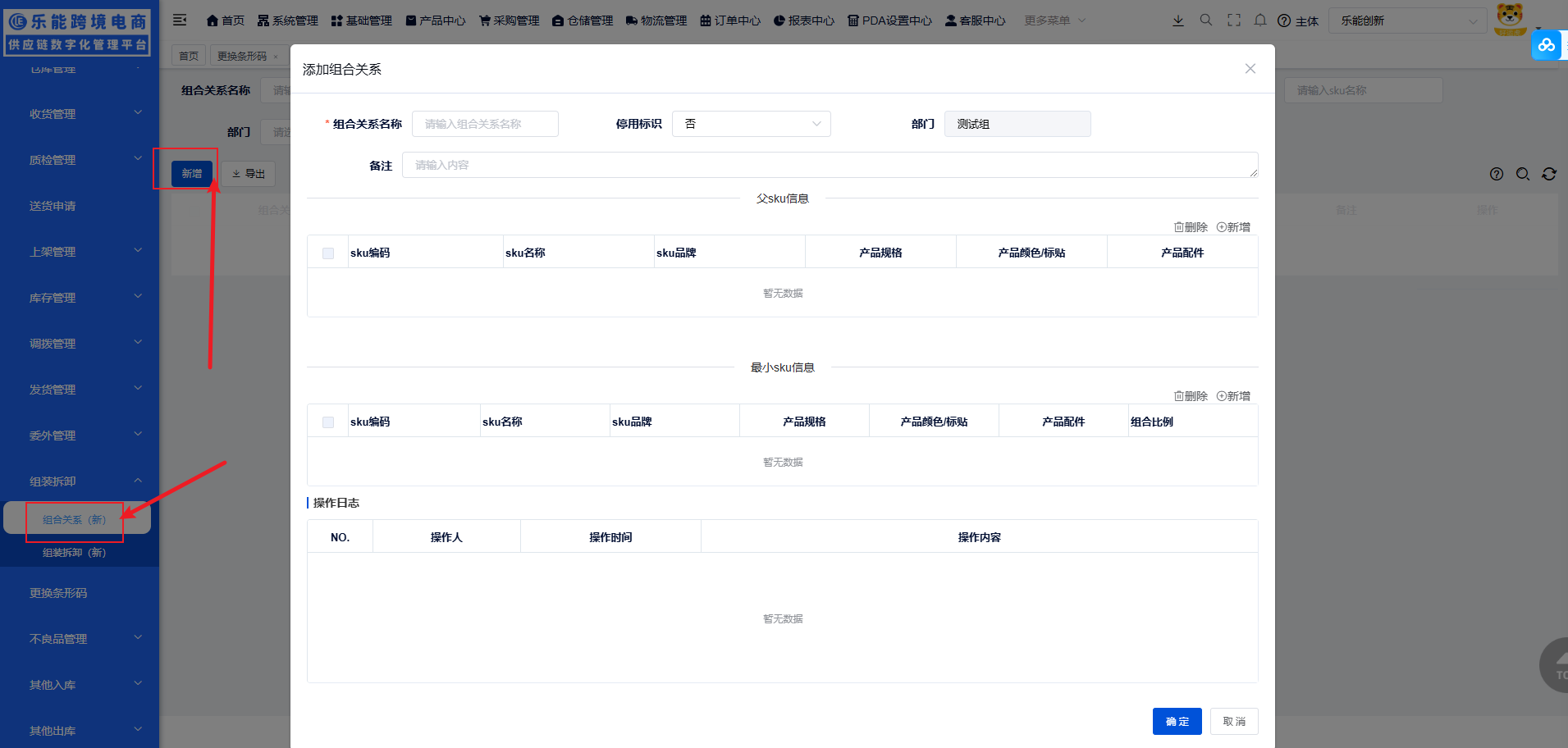Click the 取消 cancel button
The height and width of the screenshot is (748, 1568).
(1234, 721)
